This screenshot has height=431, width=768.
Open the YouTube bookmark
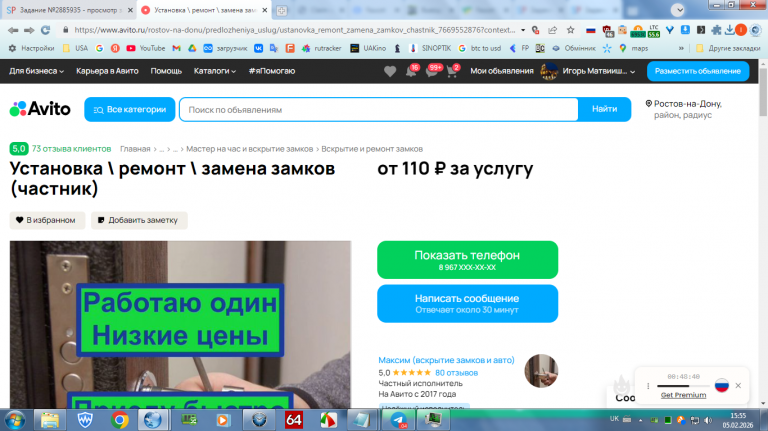(145, 48)
